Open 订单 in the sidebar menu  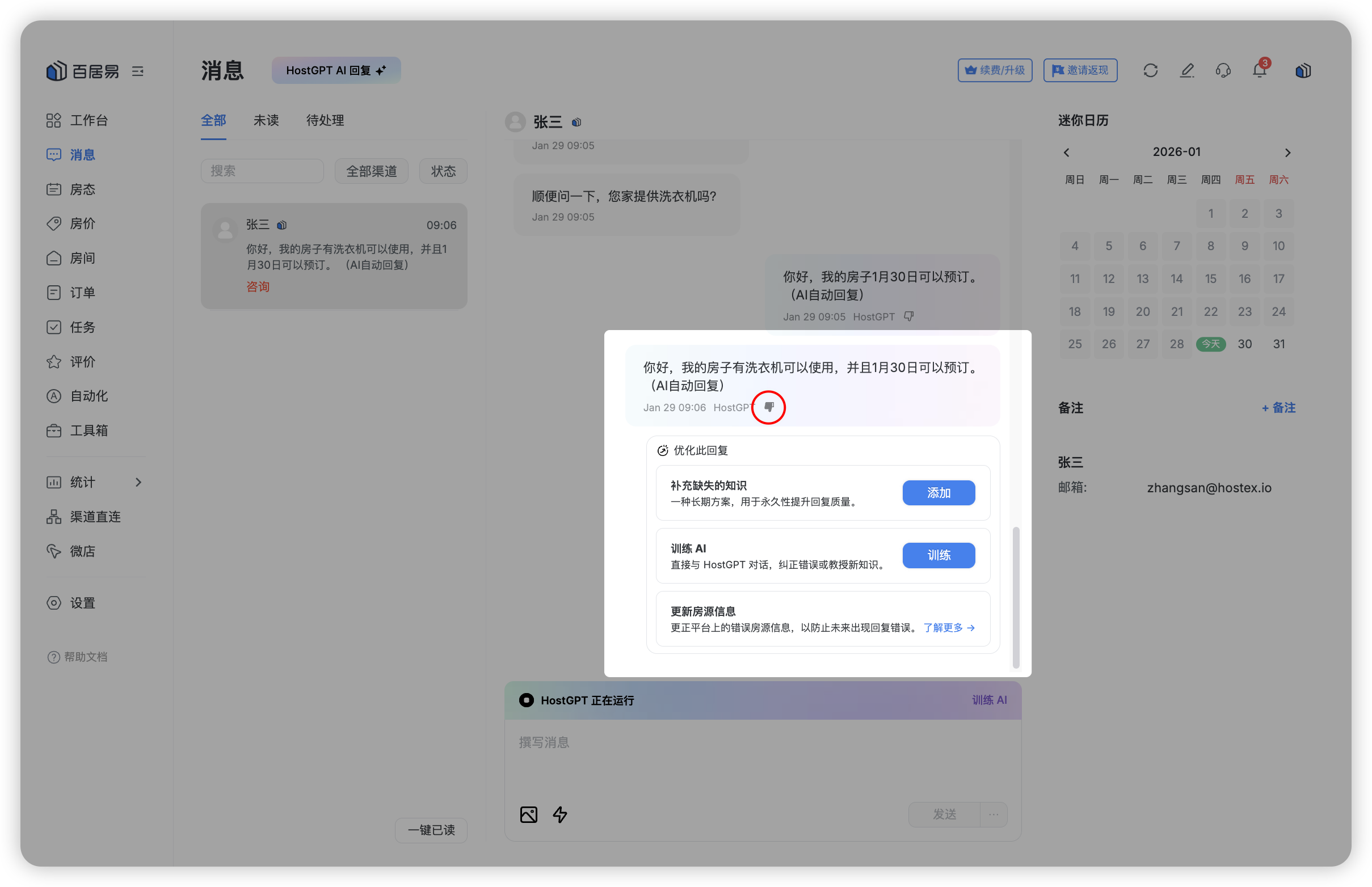(82, 293)
